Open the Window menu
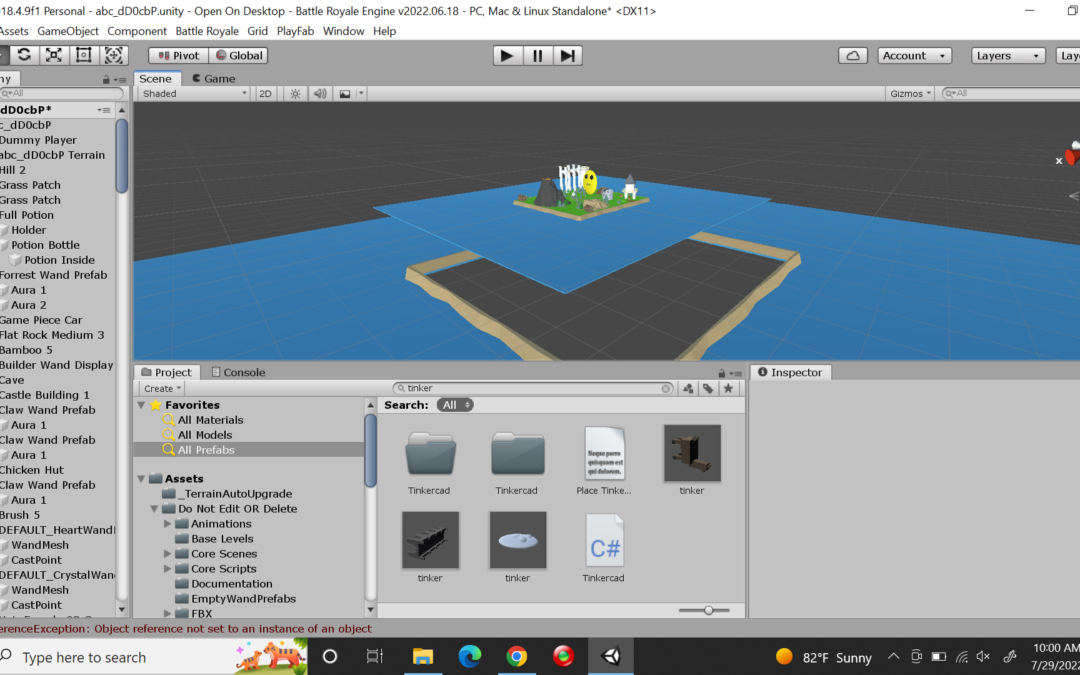The image size is (1080, 675). (x=343, y=31)
